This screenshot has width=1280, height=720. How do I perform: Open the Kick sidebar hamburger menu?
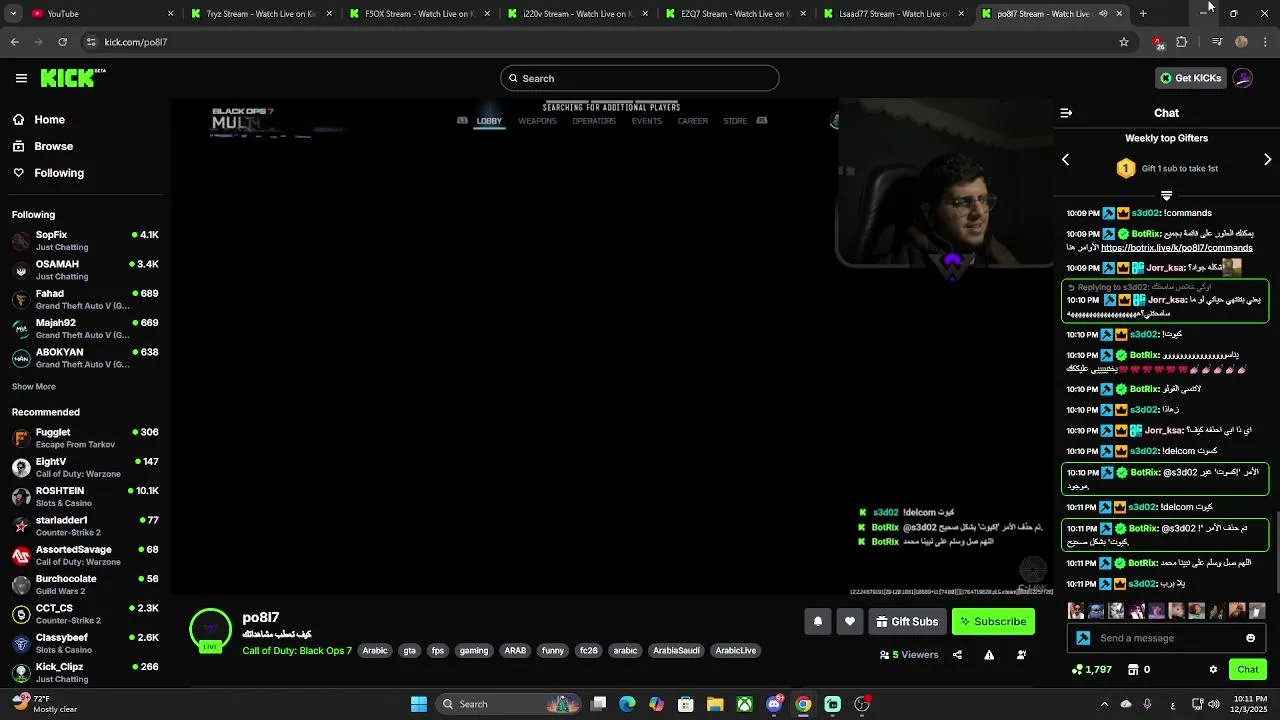(21, 78)
